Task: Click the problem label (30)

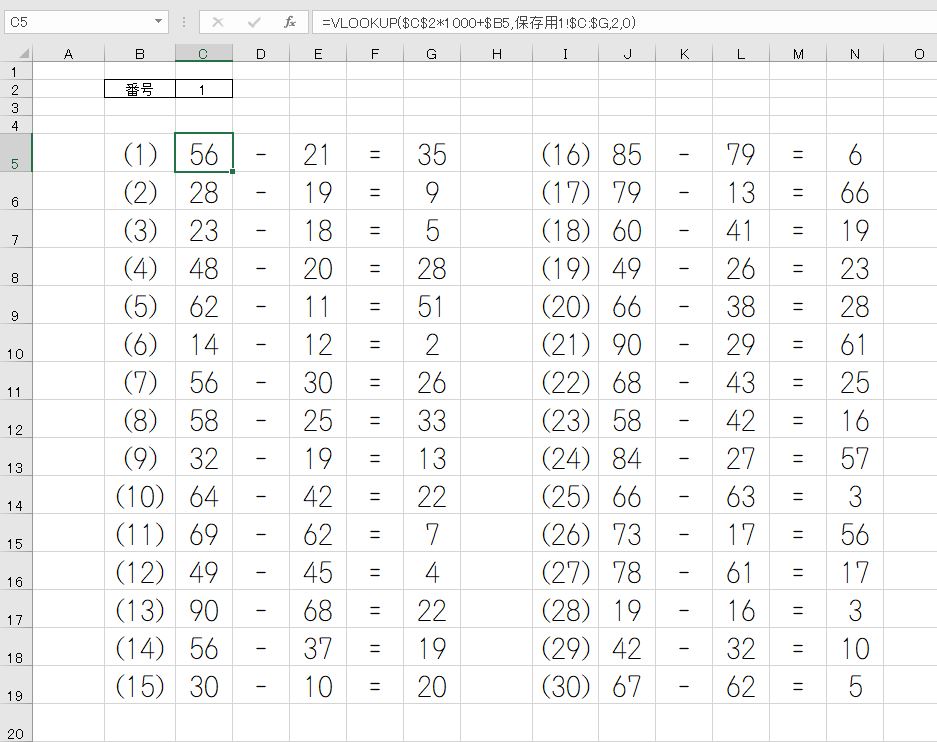Action: [566, 686]
